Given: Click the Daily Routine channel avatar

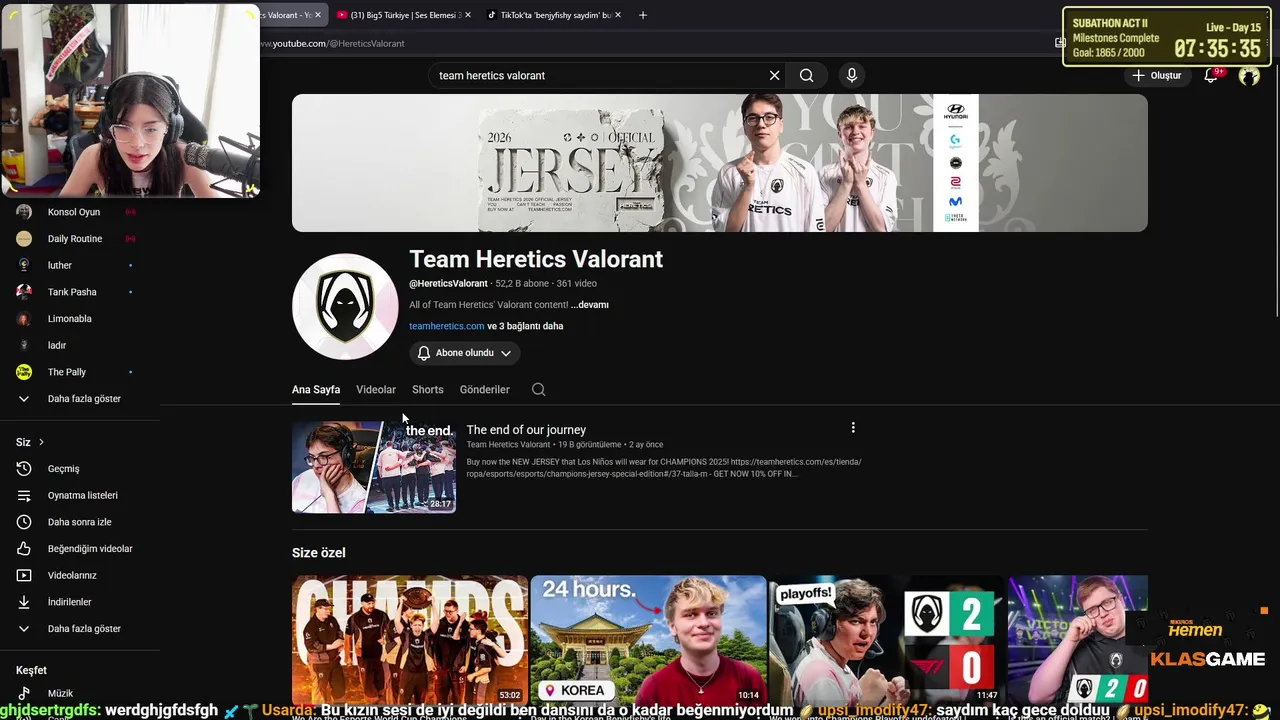Looking at the screenshot, I should pyautogui.click(x=24, y=239).
